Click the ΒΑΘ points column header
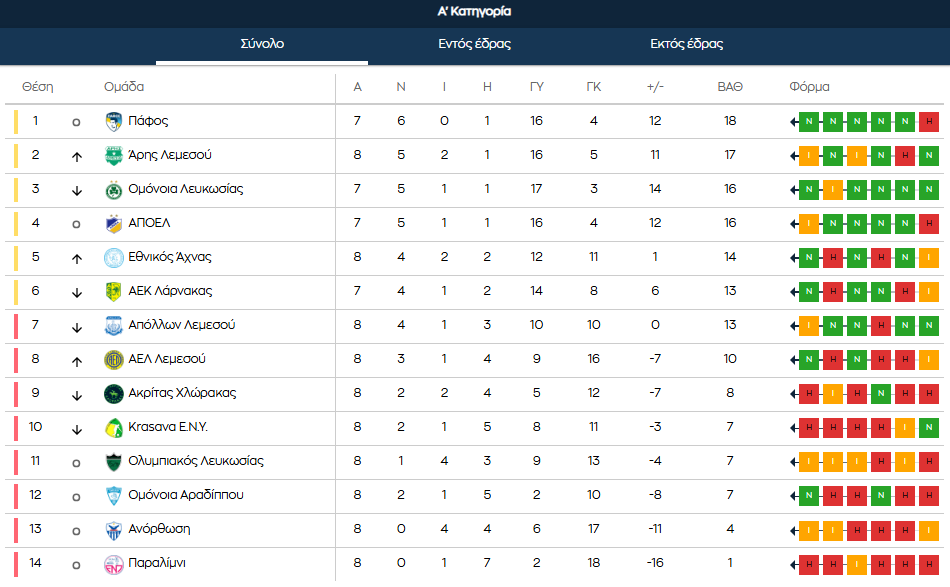Image resolution: width=950 pixels, height=587 pixels. [730, 87]
